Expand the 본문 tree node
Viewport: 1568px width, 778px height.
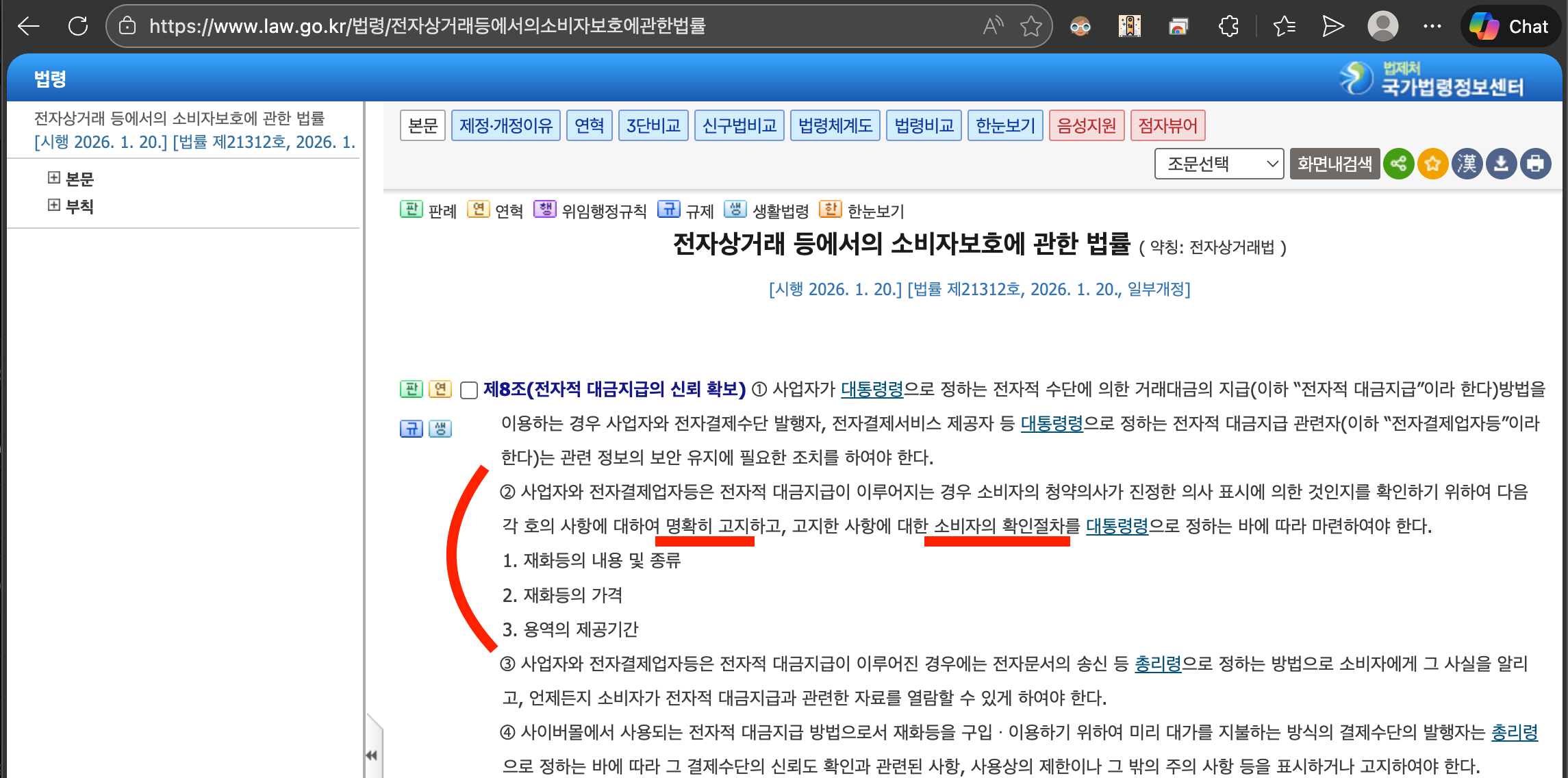click(x=54, y=178)
